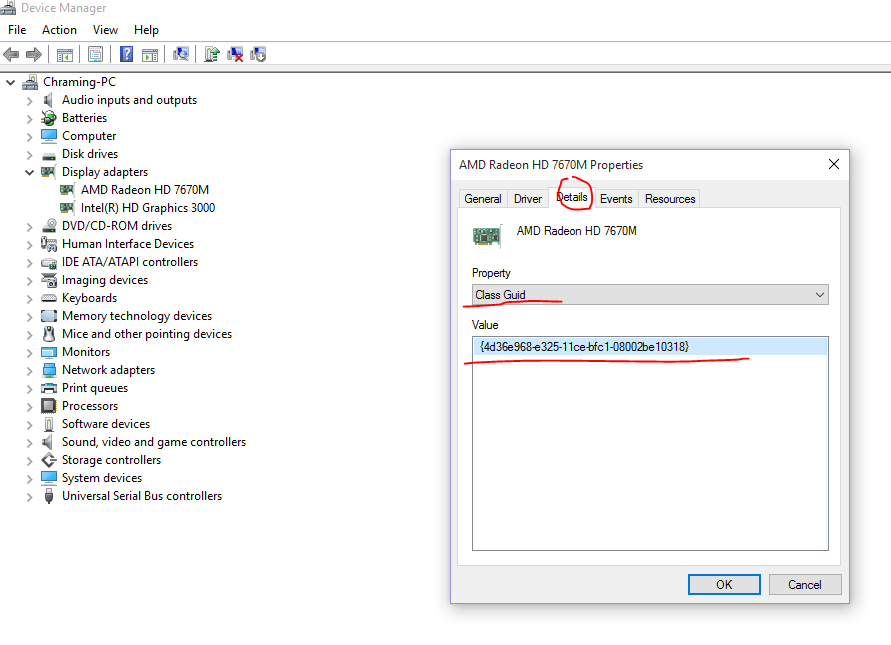This screenshot has width=891, height=645.
Task: Click Disable device down-arrow toolbar icon
Action: (258, 55)
